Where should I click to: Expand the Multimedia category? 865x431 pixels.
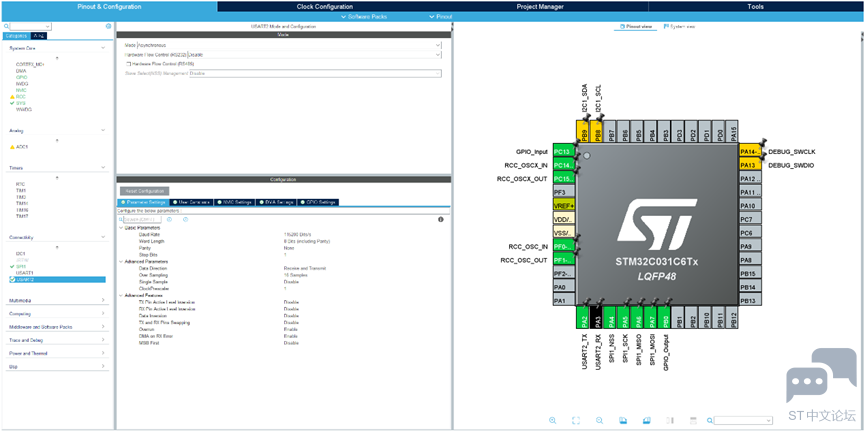(x=103, y=300)
